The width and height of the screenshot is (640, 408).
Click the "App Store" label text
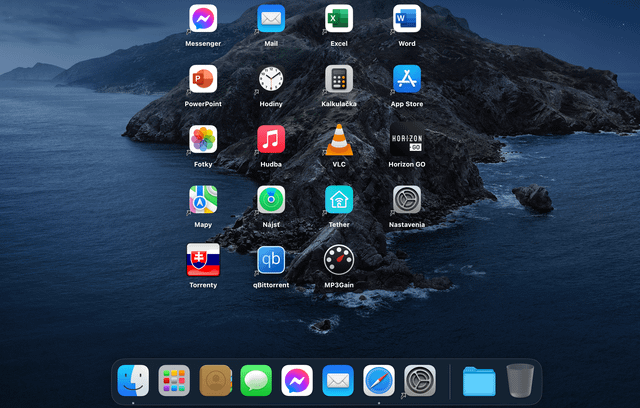(407, 104)
